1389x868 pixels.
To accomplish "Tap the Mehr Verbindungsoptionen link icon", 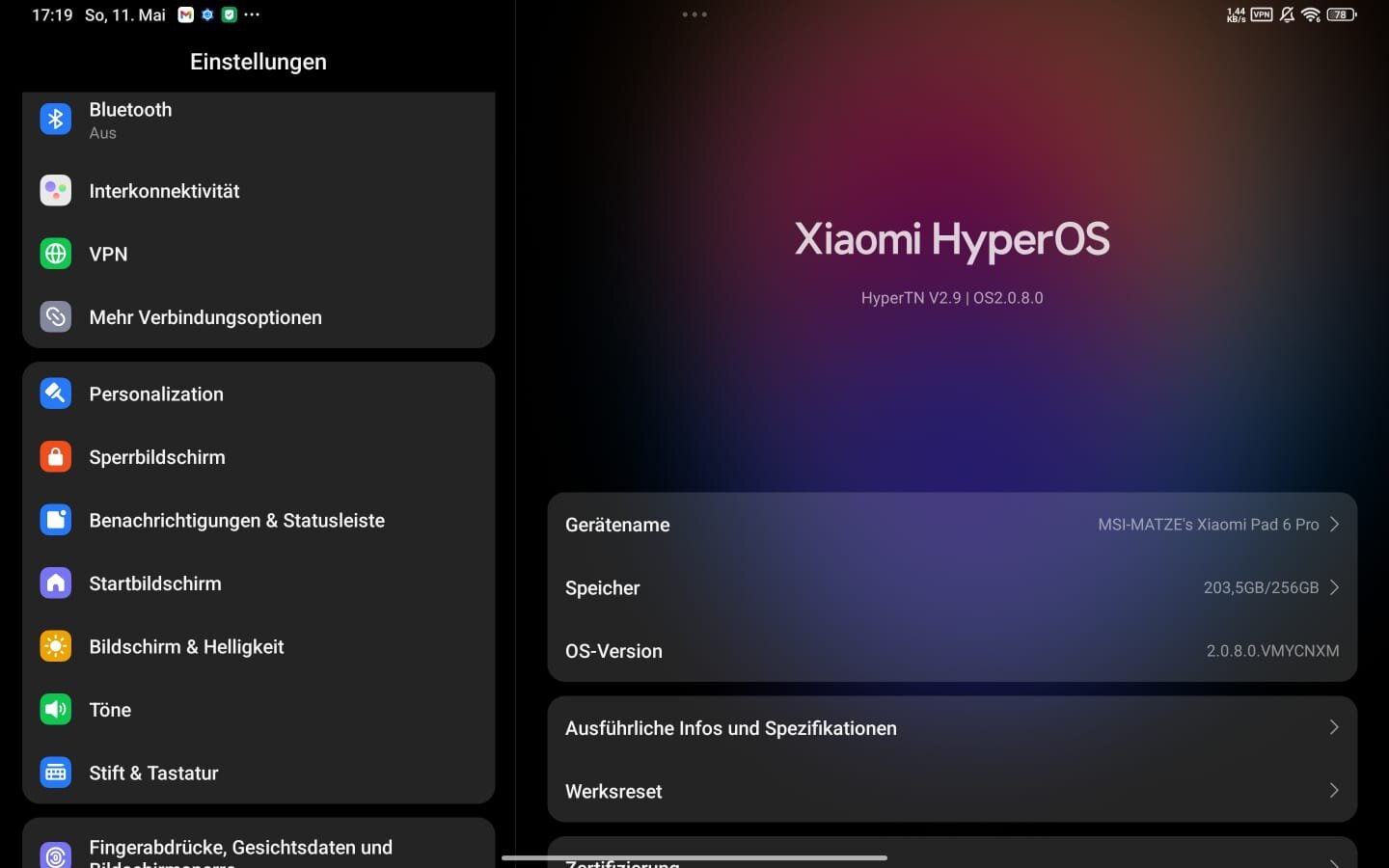I will pos(56,317).
